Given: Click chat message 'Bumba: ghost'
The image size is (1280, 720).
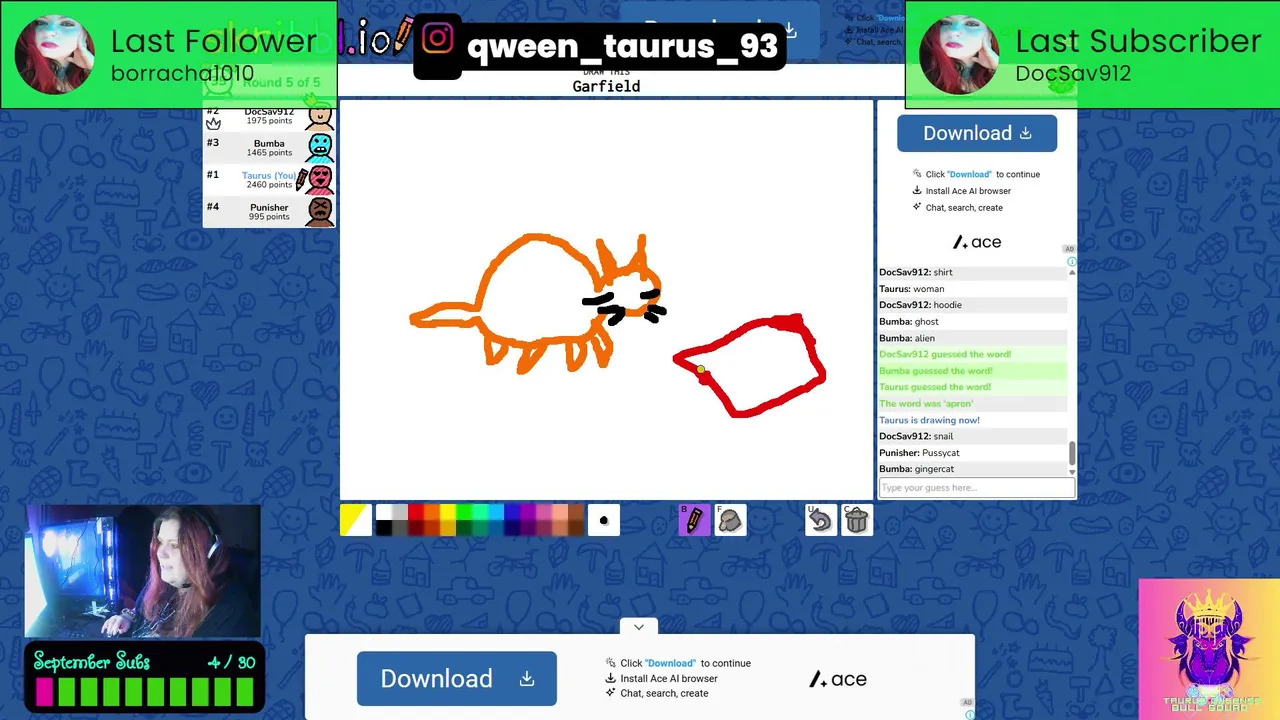Looking at the screenshot, I should (909, 322).
